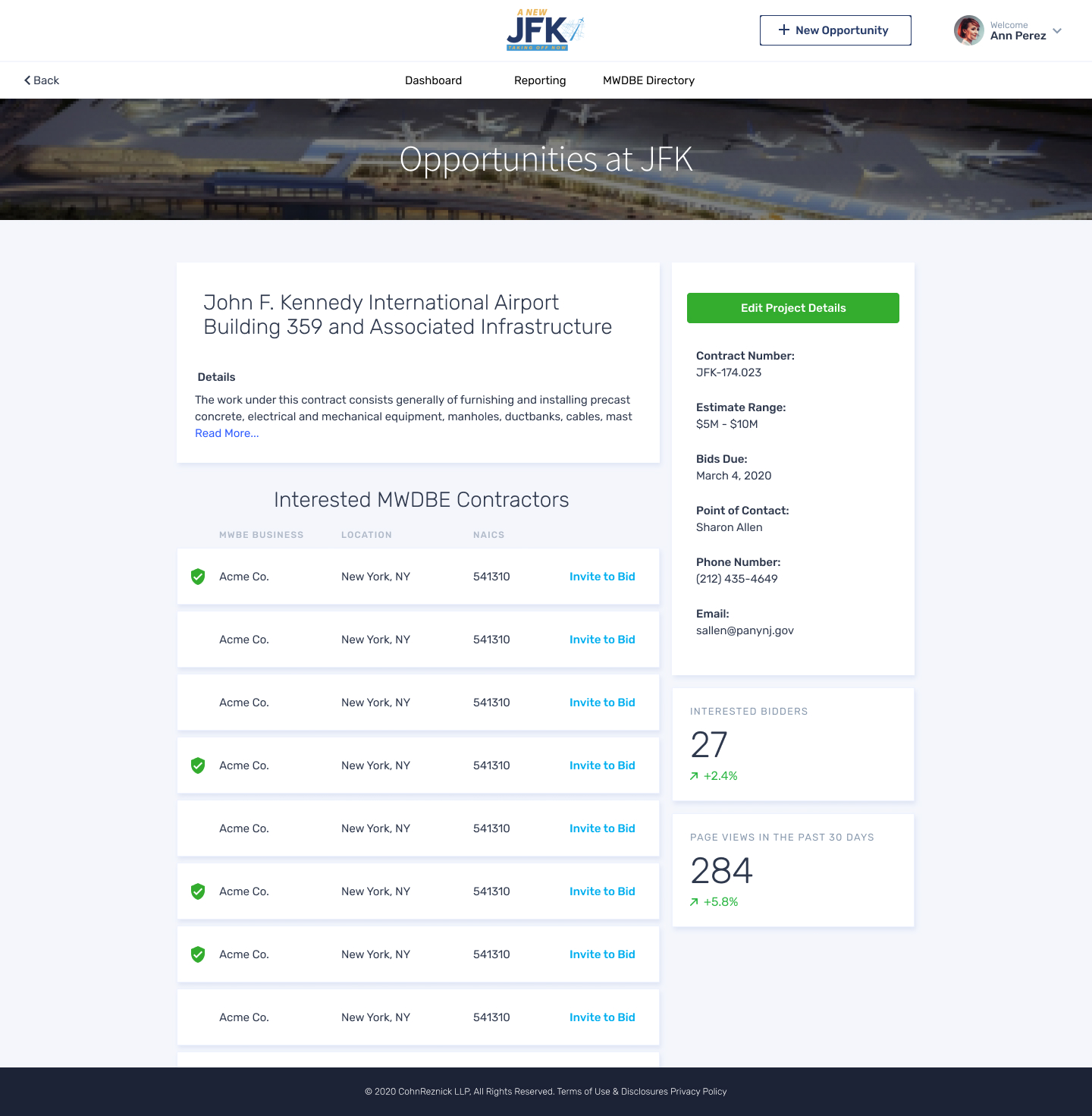This screenshot has width=1092, height=1116.
Task: Go Back to previous page
Action: click(42, 80)
